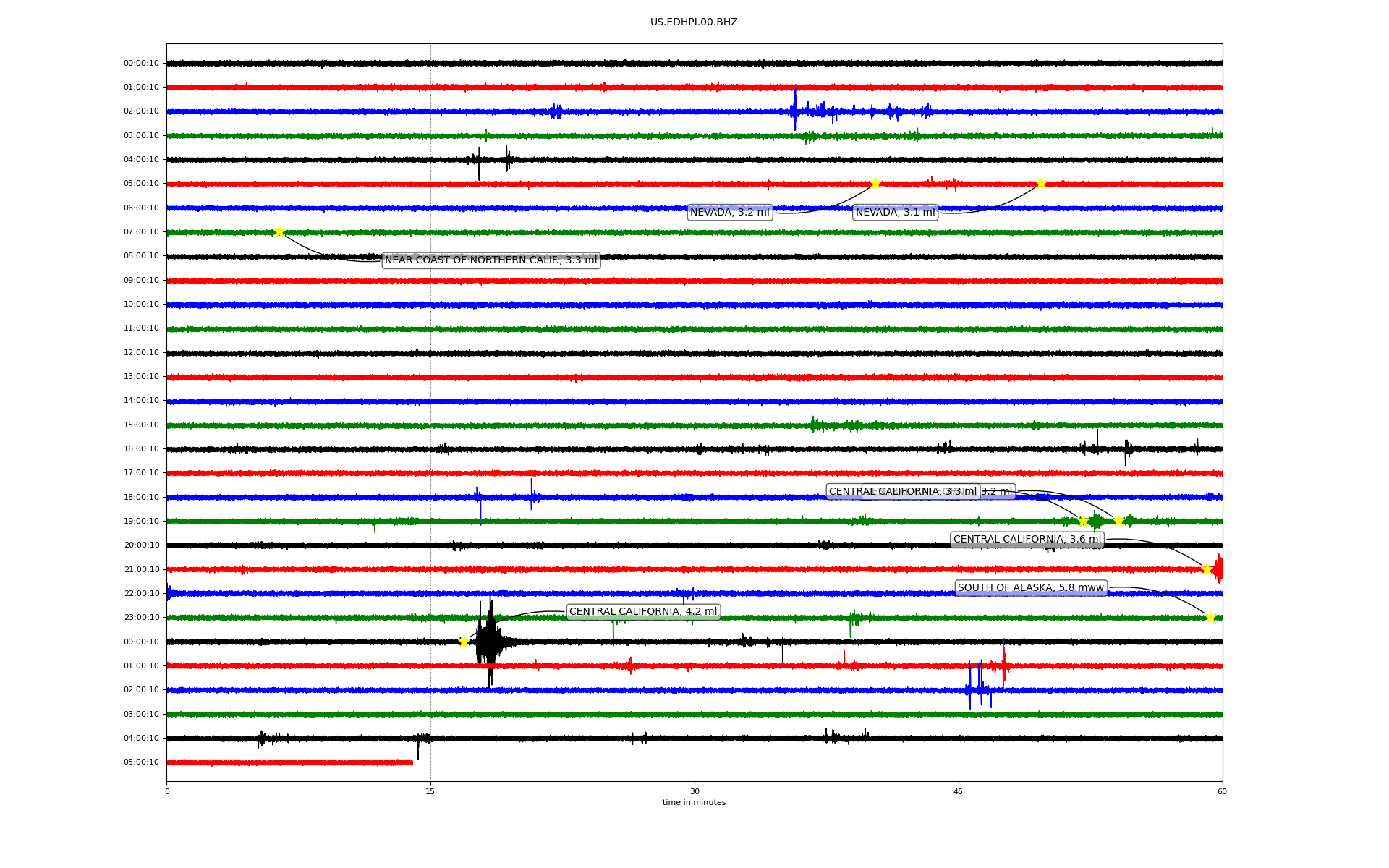Click star marker for Nevada 3.2 ml event
Screen dimensions: 1389x868
pyautogui.click(x=875, y=183)
